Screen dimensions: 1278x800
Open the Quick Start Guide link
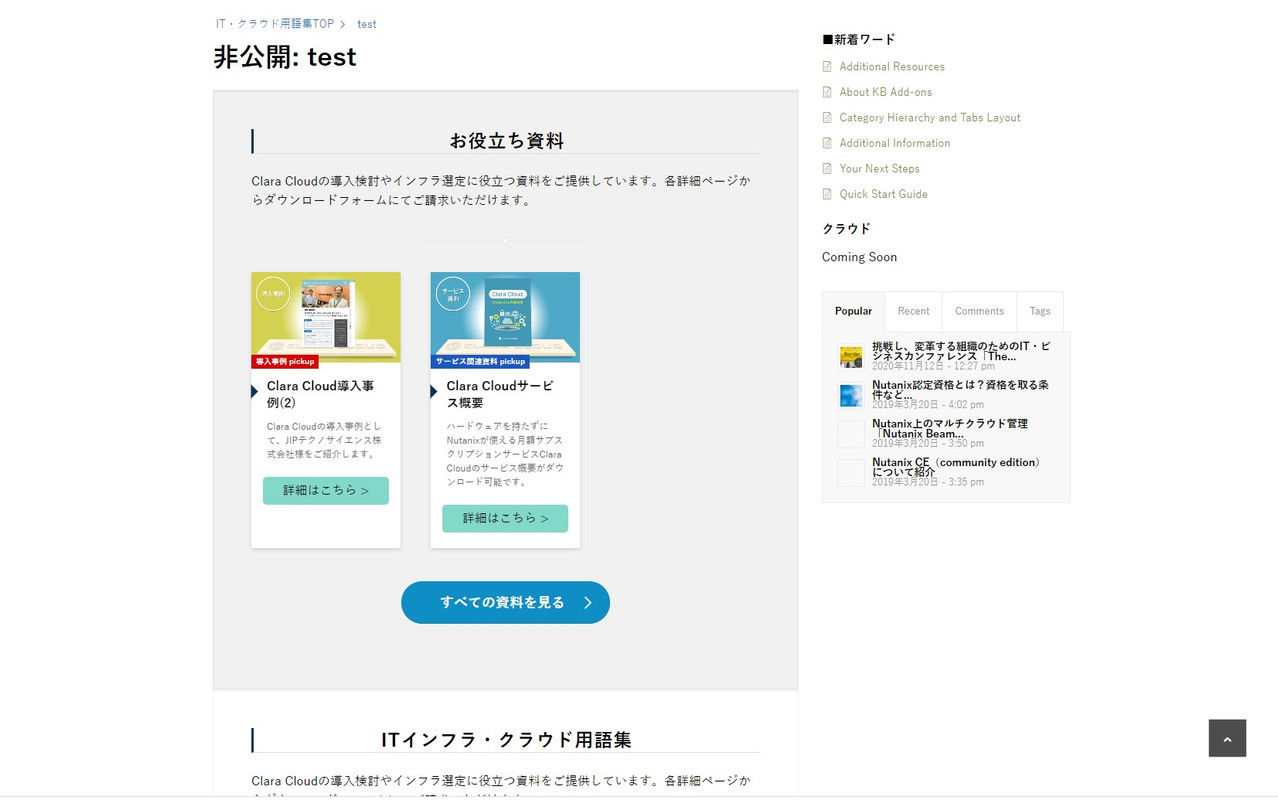click(x=883, y=194)
